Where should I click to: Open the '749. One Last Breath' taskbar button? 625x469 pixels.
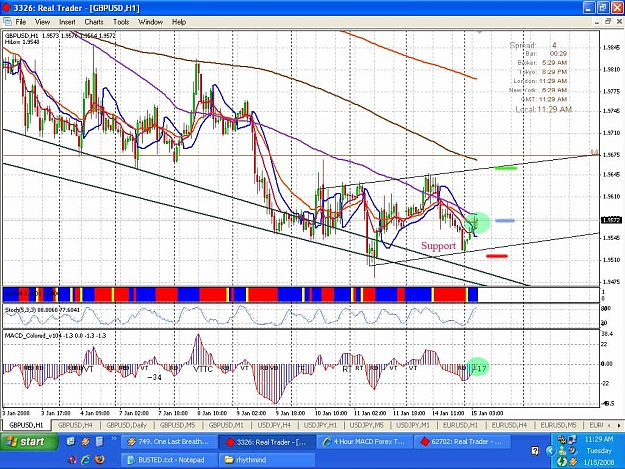coord(169,442)
